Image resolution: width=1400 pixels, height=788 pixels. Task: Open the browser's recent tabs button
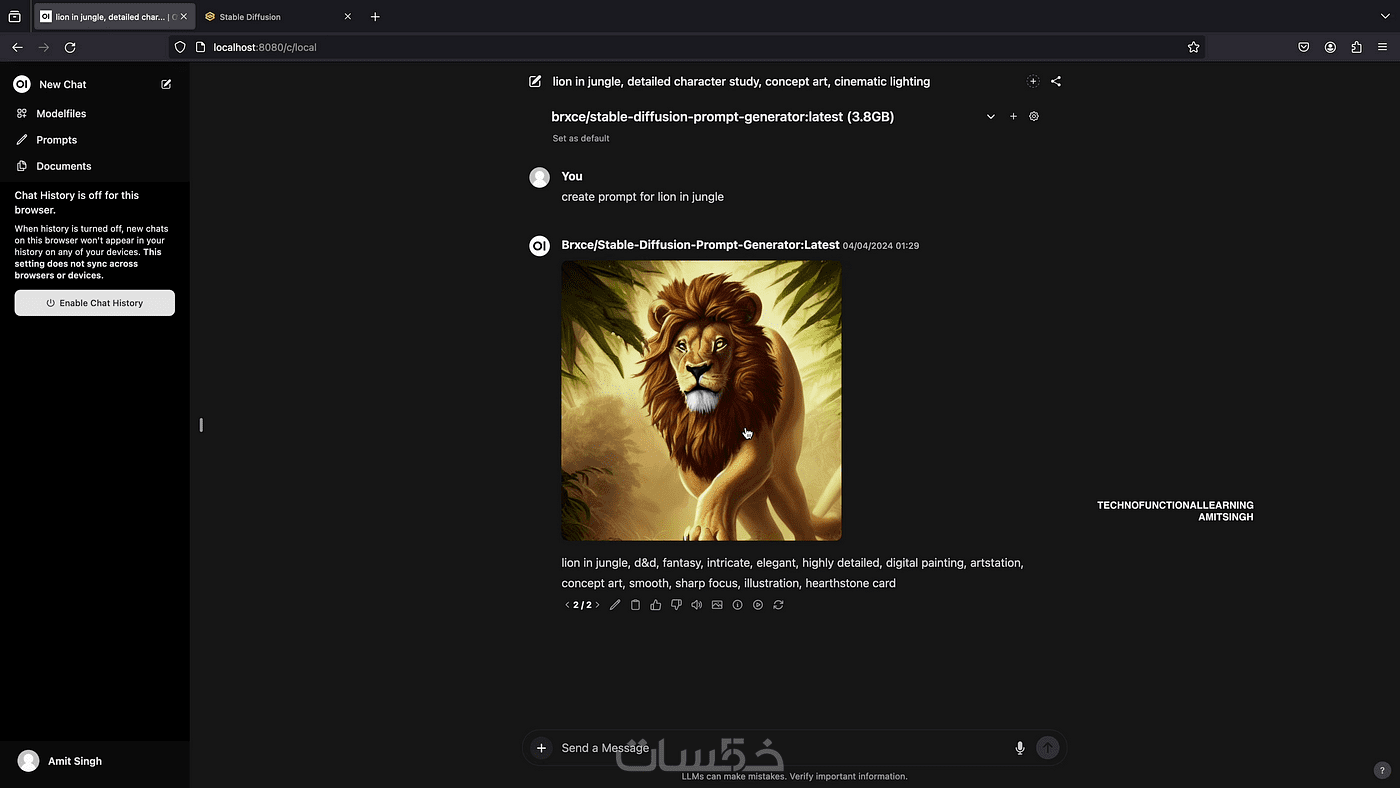tap(14, 17)
